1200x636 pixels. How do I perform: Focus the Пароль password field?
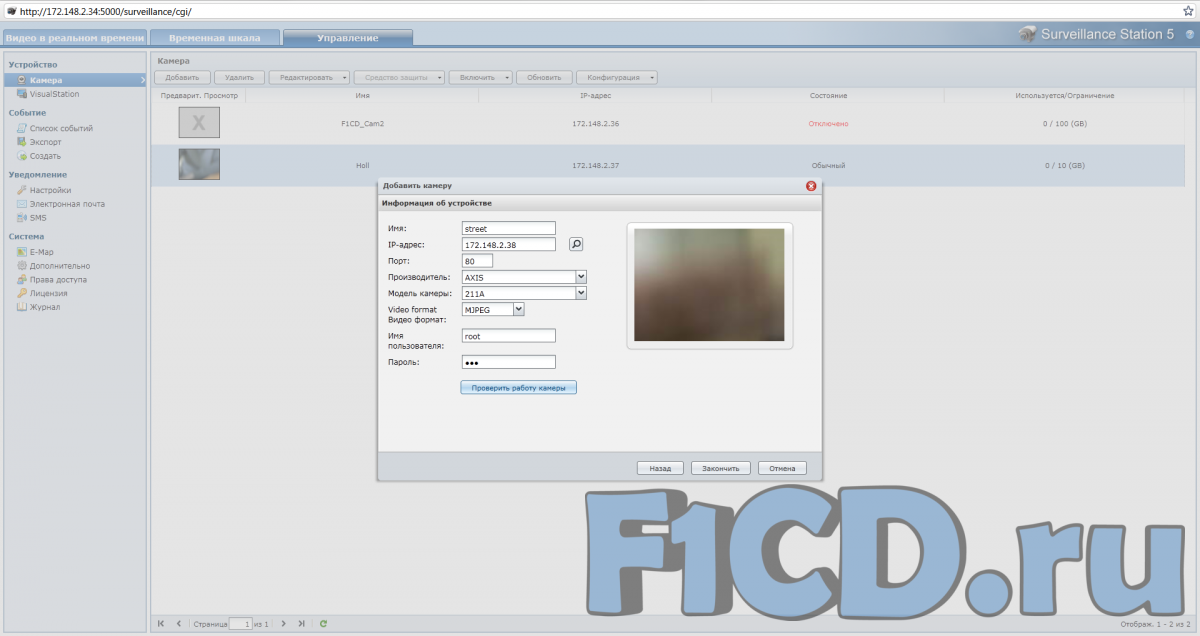[509, 362]
